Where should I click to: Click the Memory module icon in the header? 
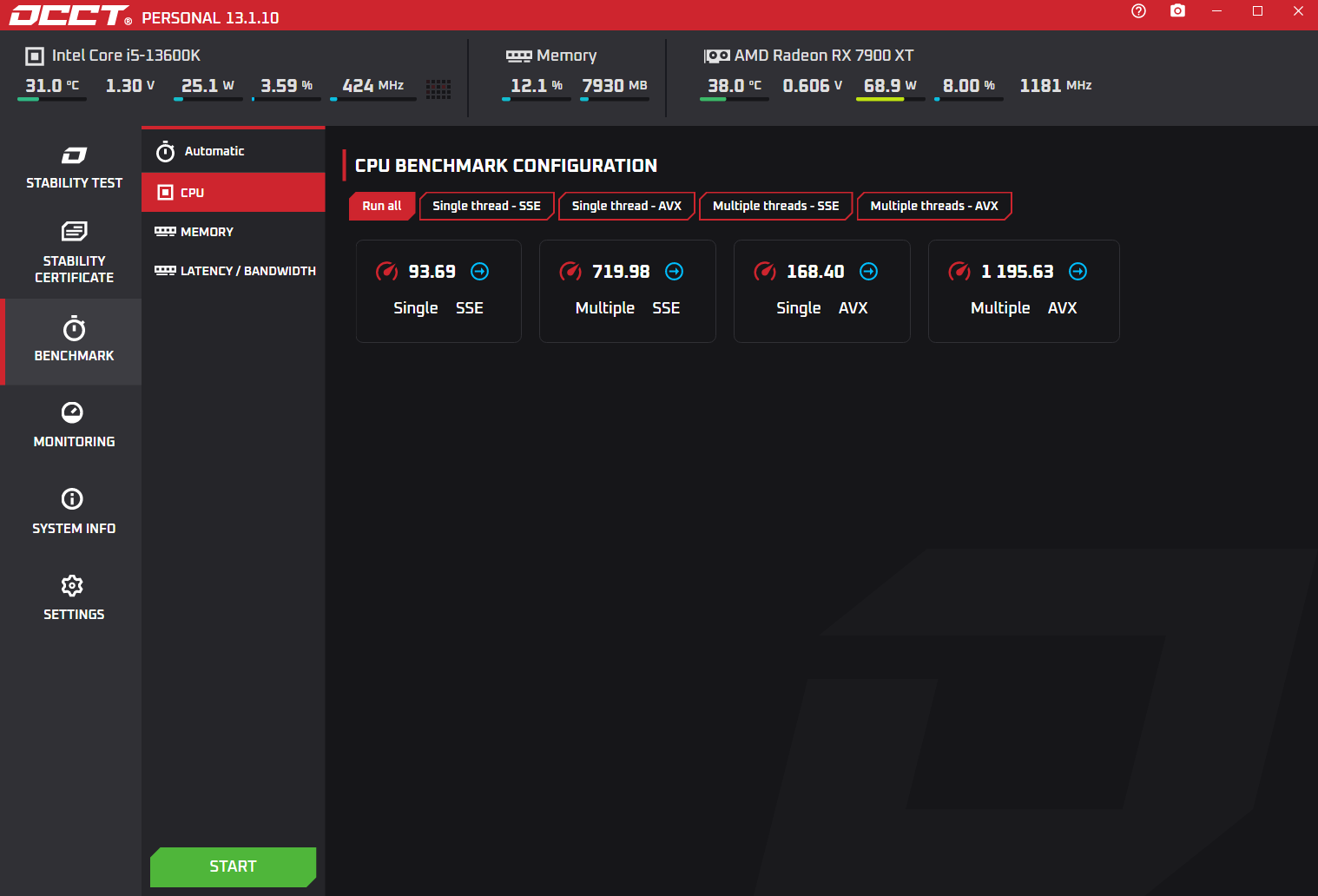click(519, 56)
